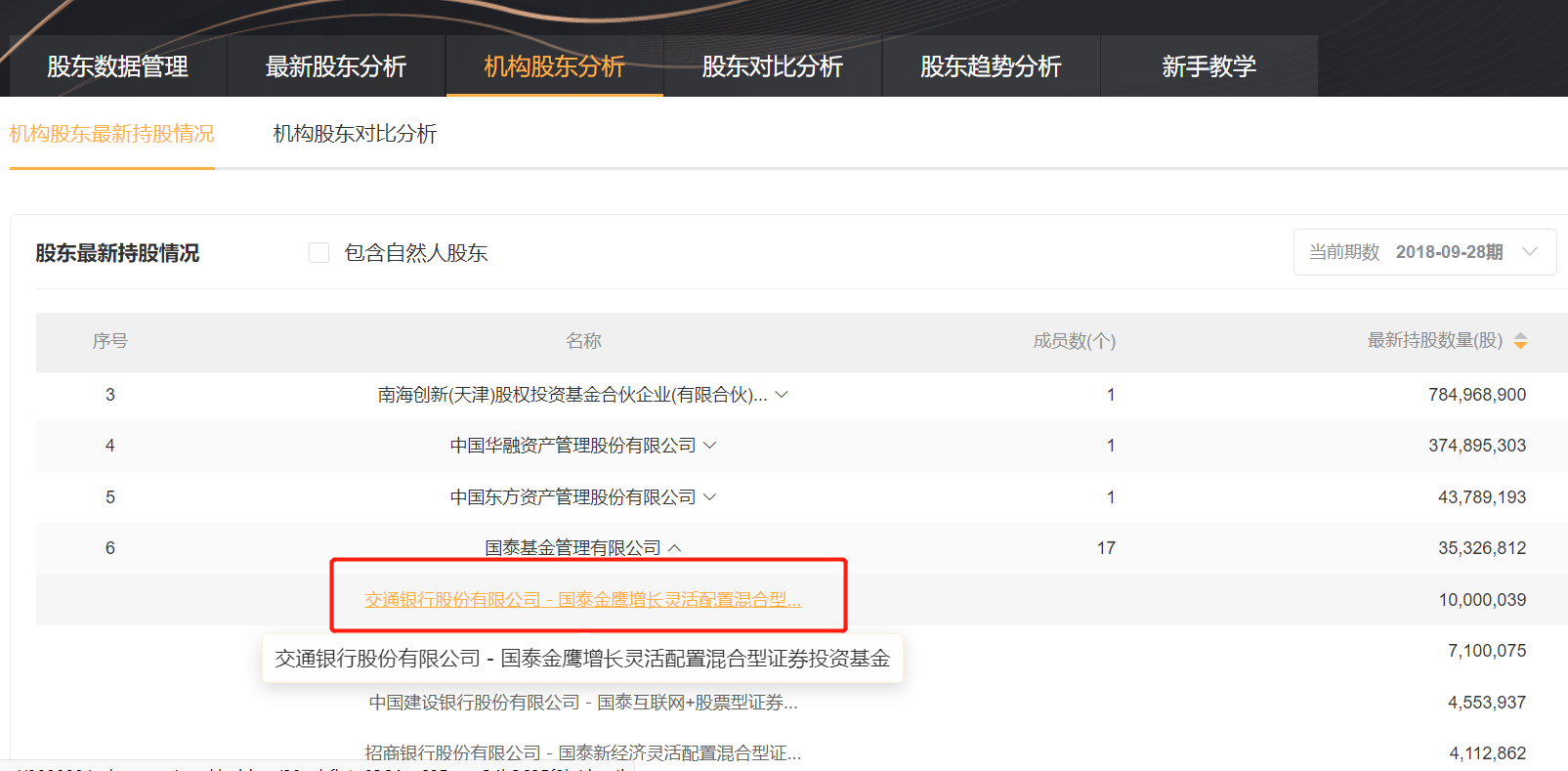Click value 35,326,812
The width and height of the screenshot is (1568, 771).
[x=1482, y=548]
